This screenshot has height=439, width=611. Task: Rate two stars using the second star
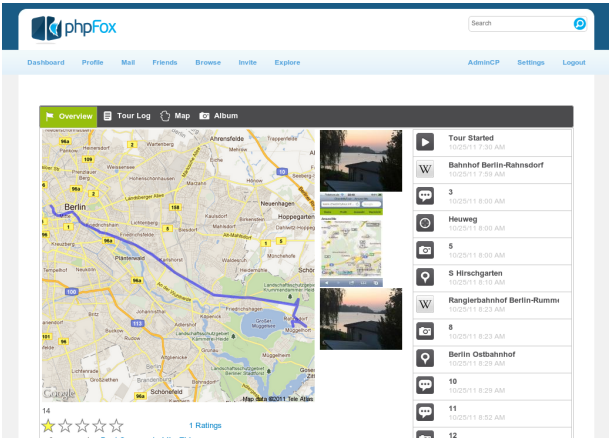click(x=65, y=426)
